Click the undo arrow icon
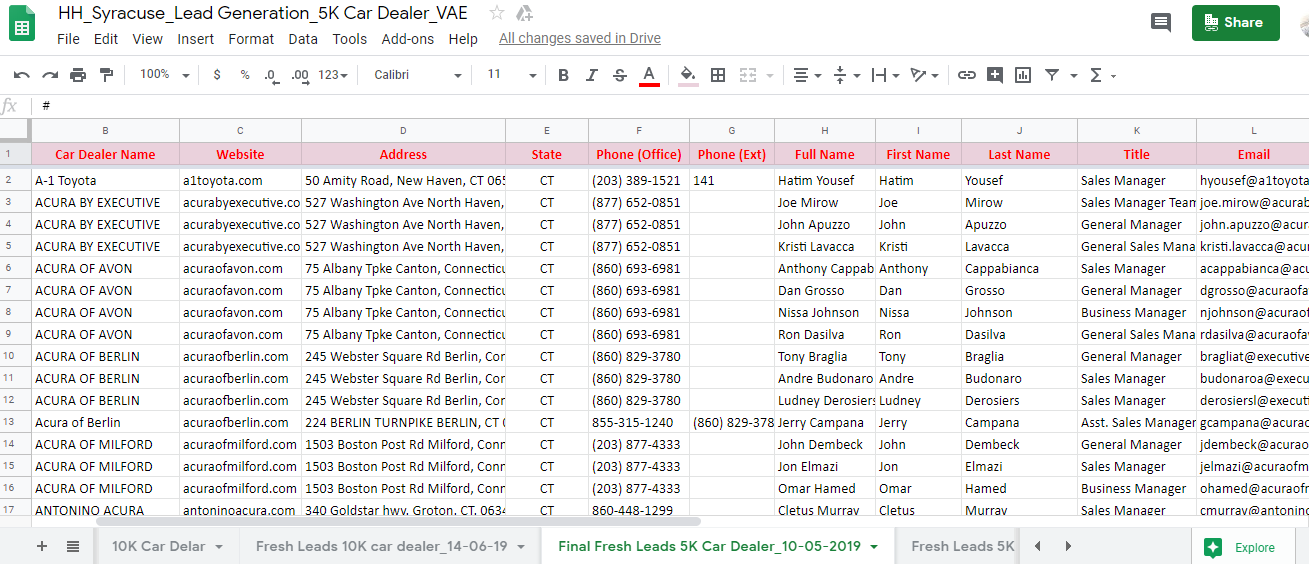This screenshot has height=564, width=1309. [21, 75]
